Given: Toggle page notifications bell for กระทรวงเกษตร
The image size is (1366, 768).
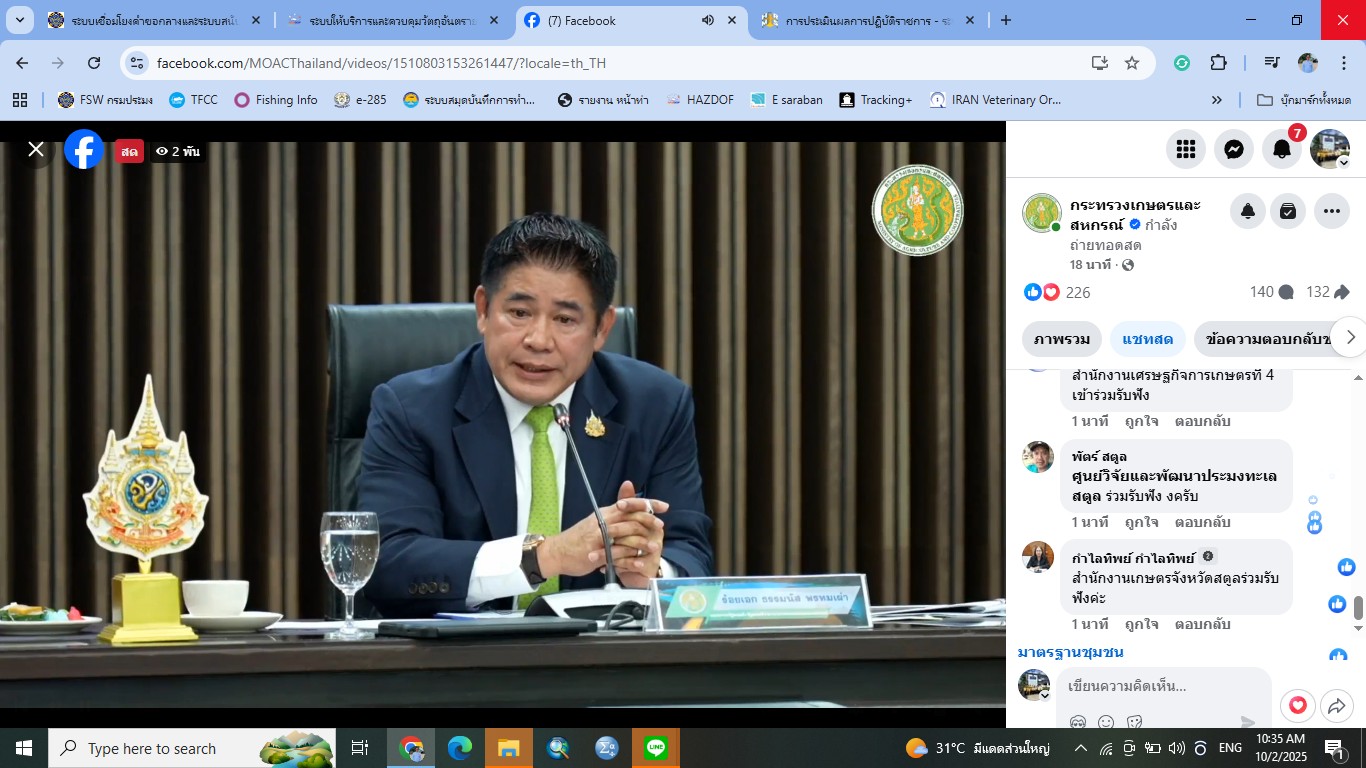Looking at the screenshot, I should [x=1248, y=211].
